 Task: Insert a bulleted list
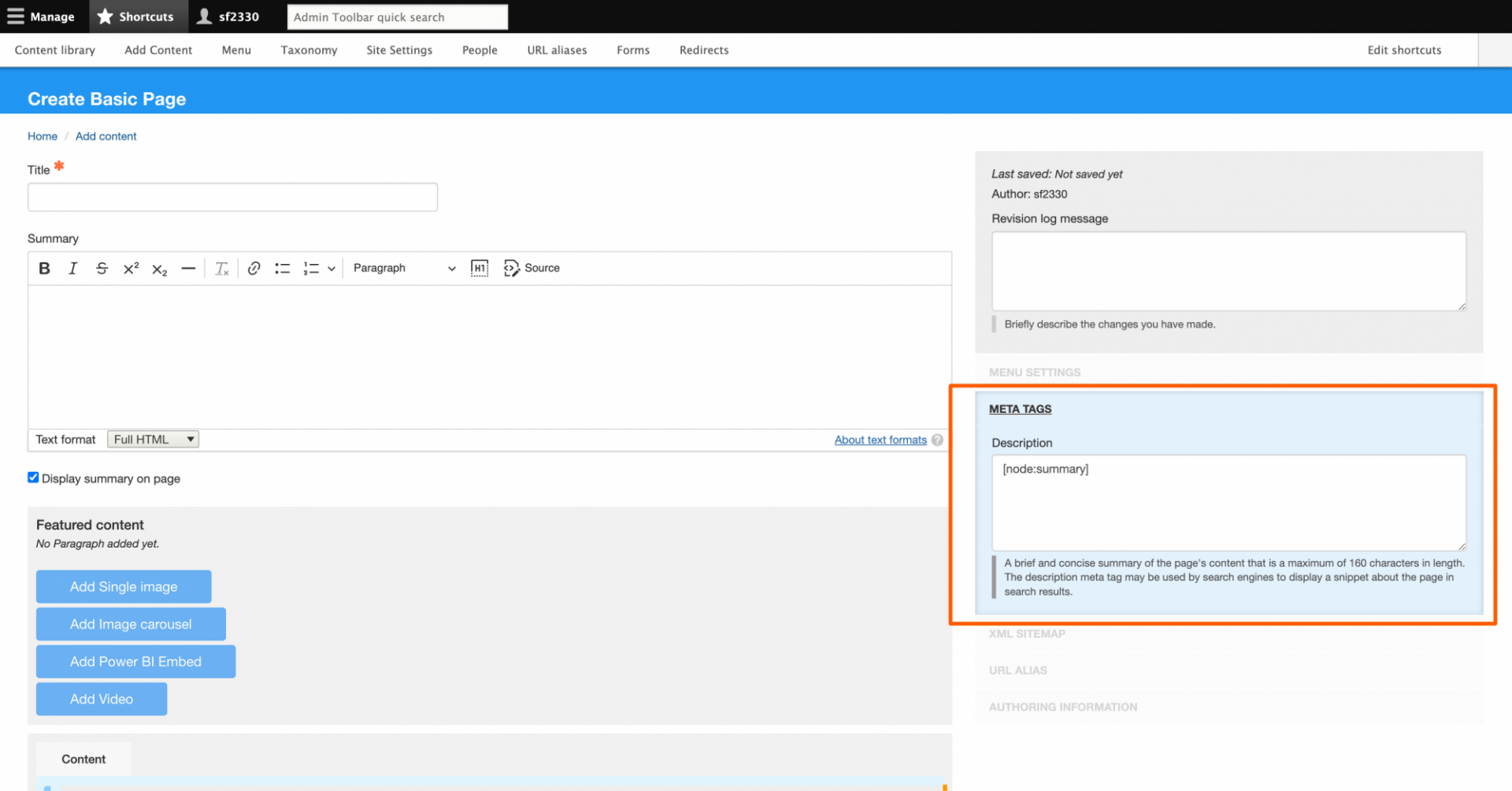pyautogui.click(x=283, y=269)
